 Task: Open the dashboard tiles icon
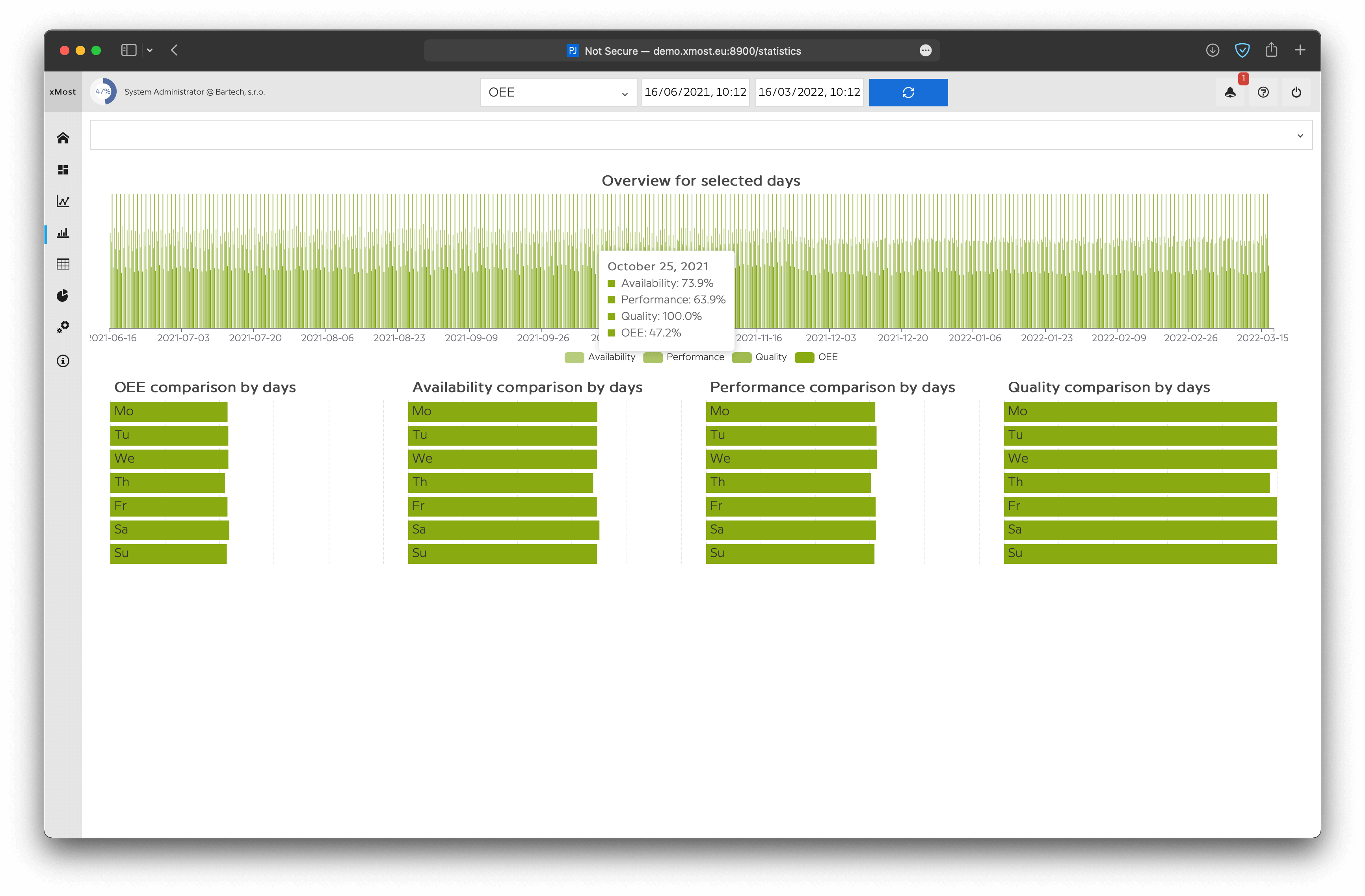pyautogui.click(x=63, y=170)
